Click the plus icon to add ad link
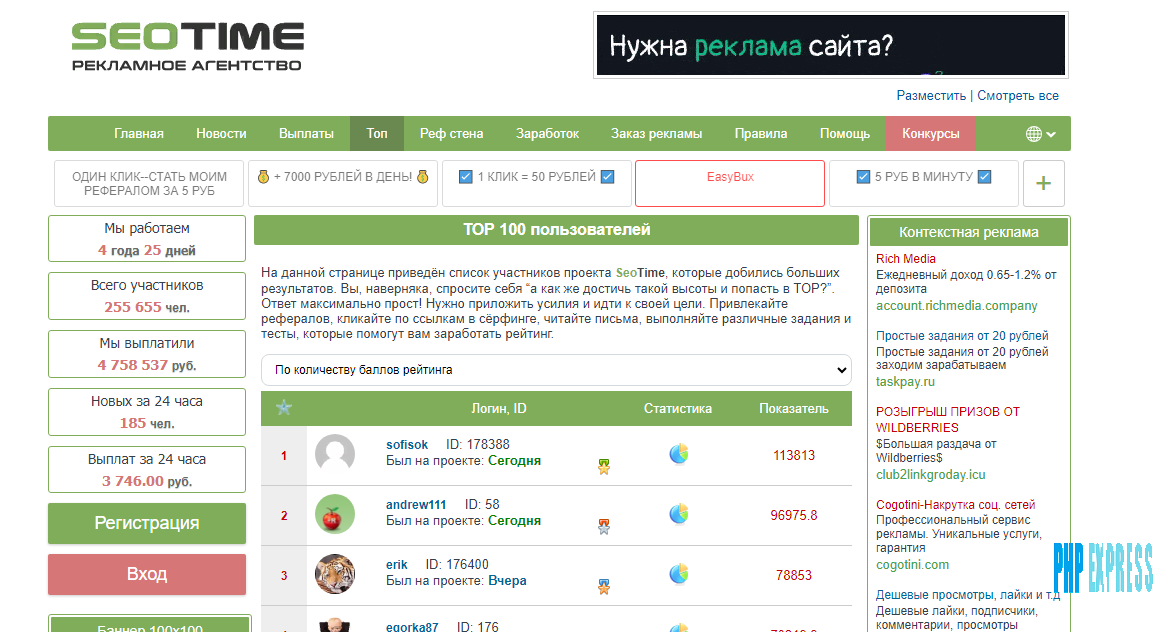The image size is (1174, 632). pyautogui.click(x=1043, y=183)
